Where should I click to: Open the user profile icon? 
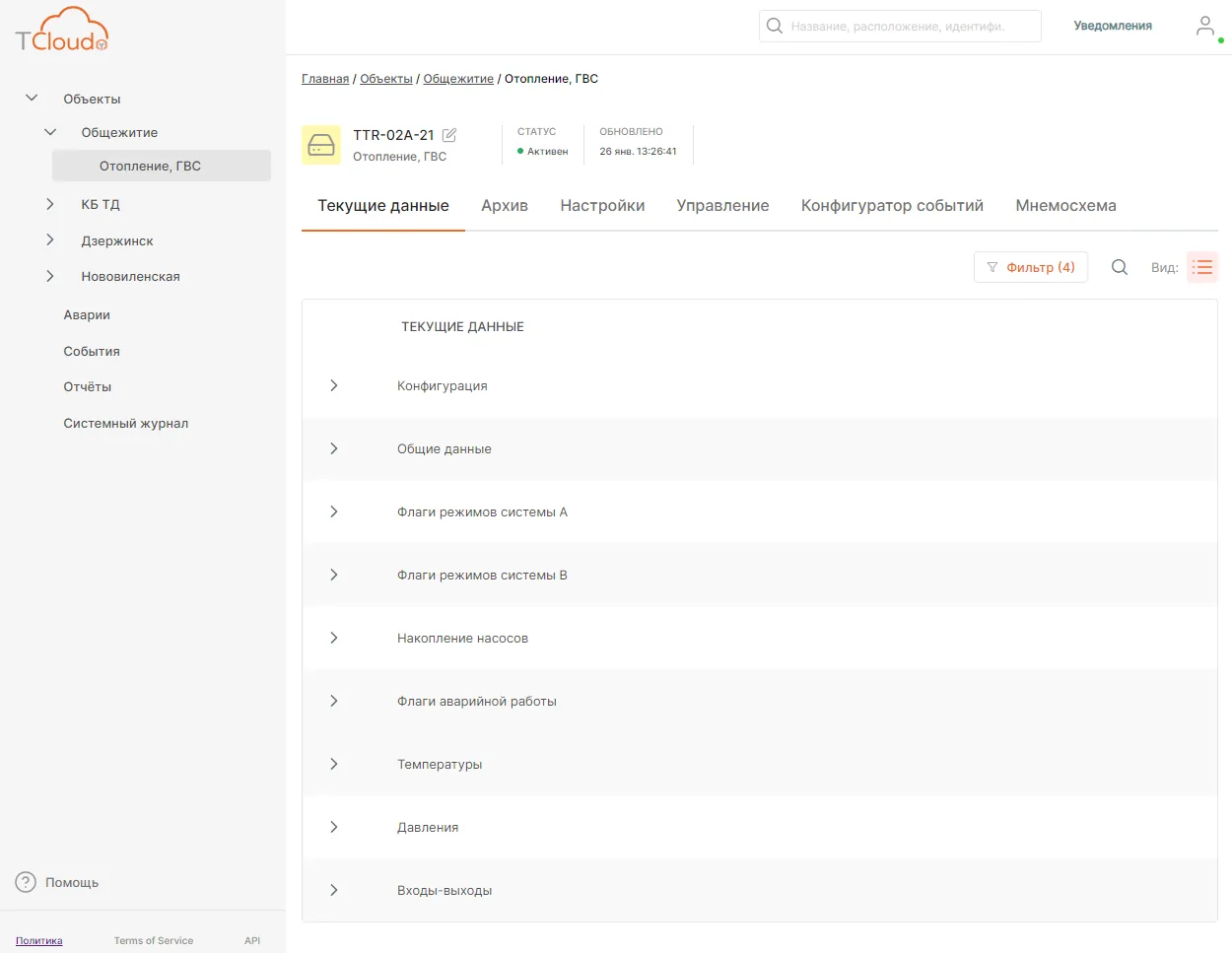click(1204, 26)
